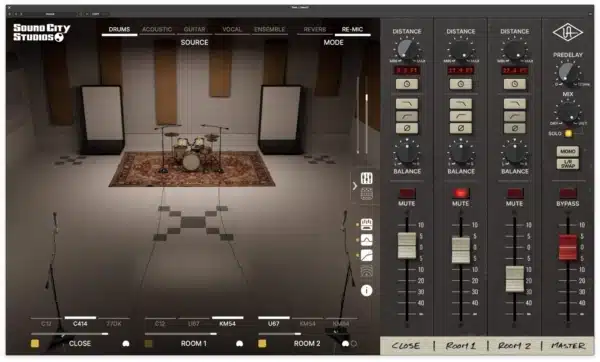The height and width of the screenshot is (362, 600).
Task: Mute the Close channel
Action: click(407, 193)
